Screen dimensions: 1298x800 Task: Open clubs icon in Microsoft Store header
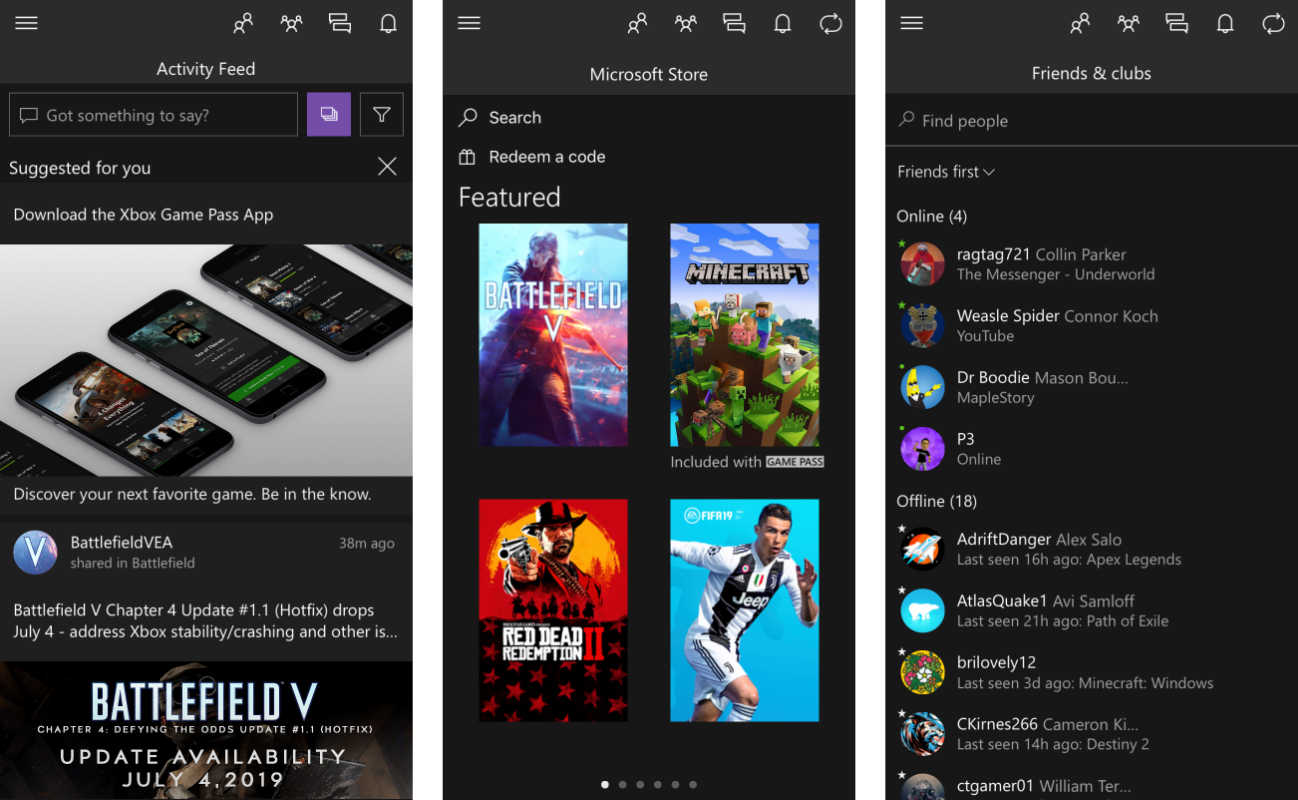686,24
